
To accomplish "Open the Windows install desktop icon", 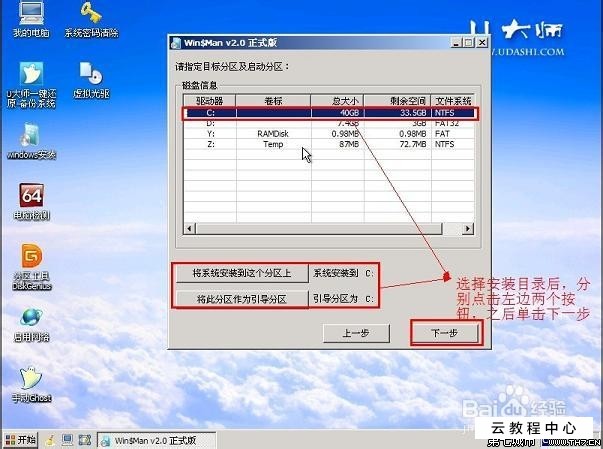I will point(31,141).
